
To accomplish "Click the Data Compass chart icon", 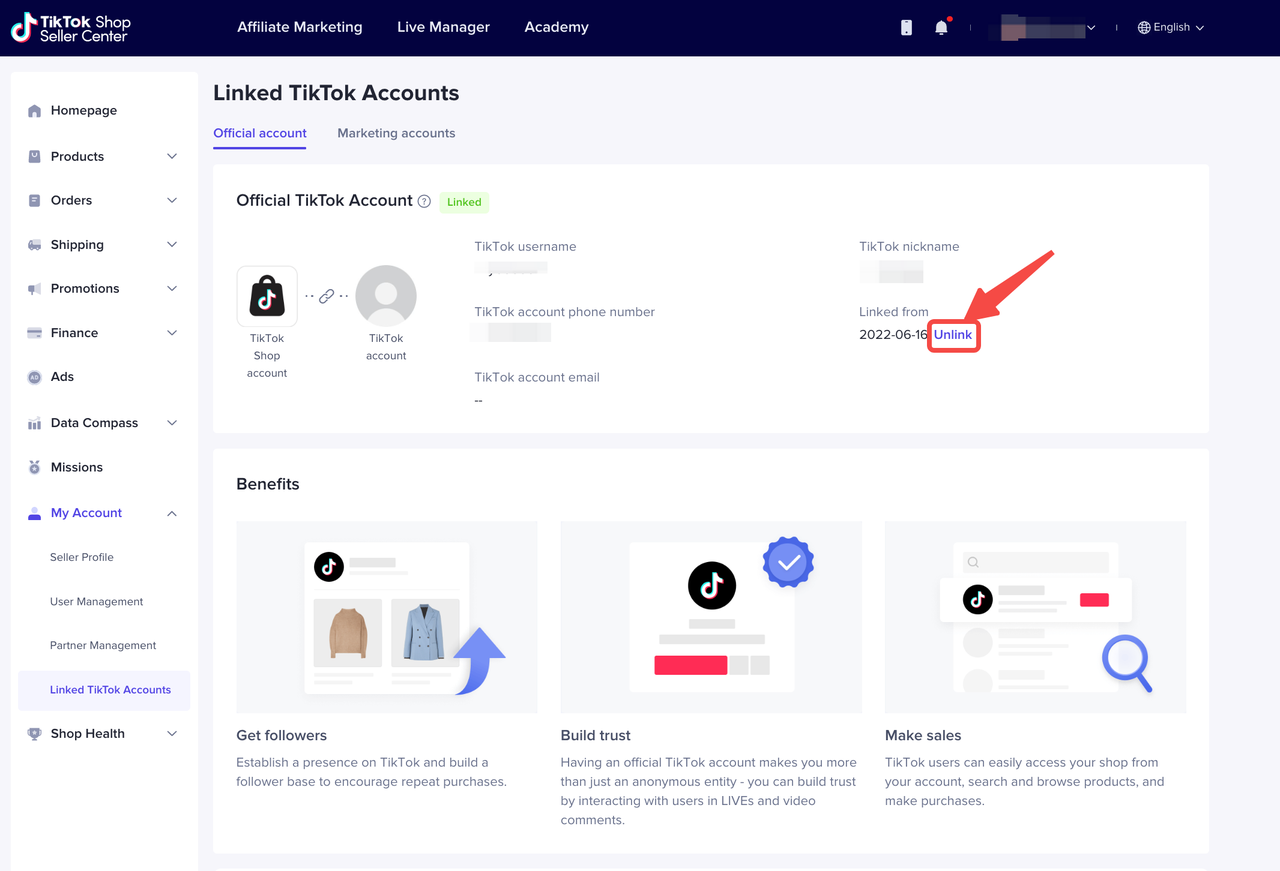I will 35,423.
